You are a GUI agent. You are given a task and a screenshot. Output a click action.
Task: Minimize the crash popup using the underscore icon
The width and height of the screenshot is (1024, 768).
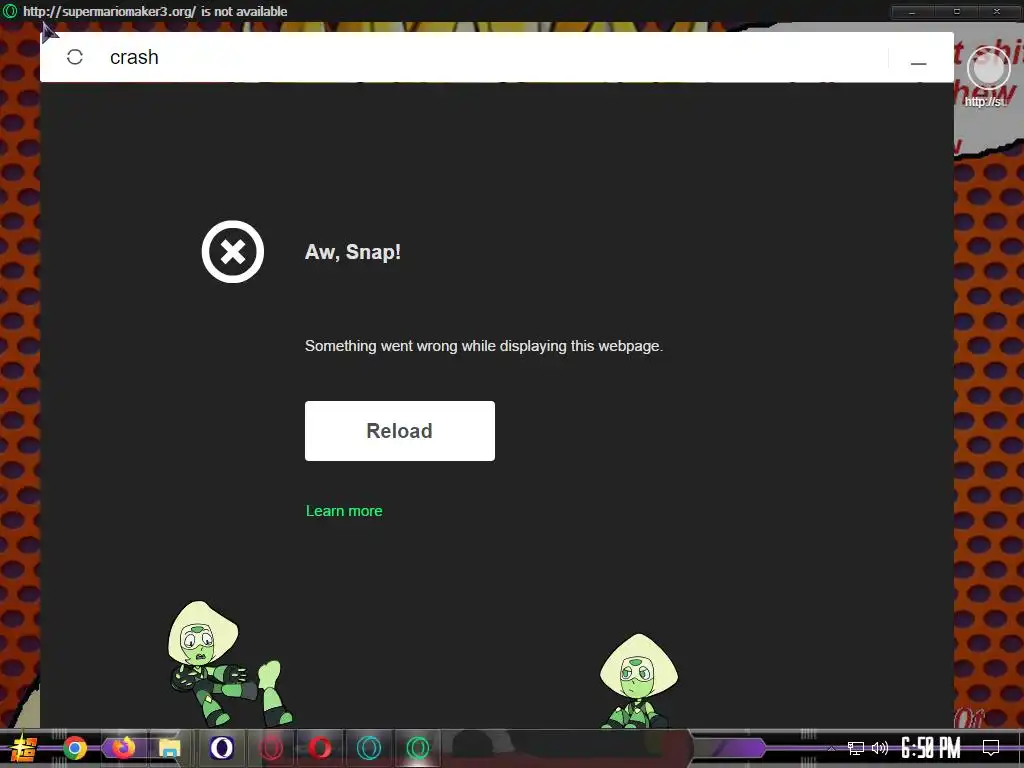[x=918, y=61]
